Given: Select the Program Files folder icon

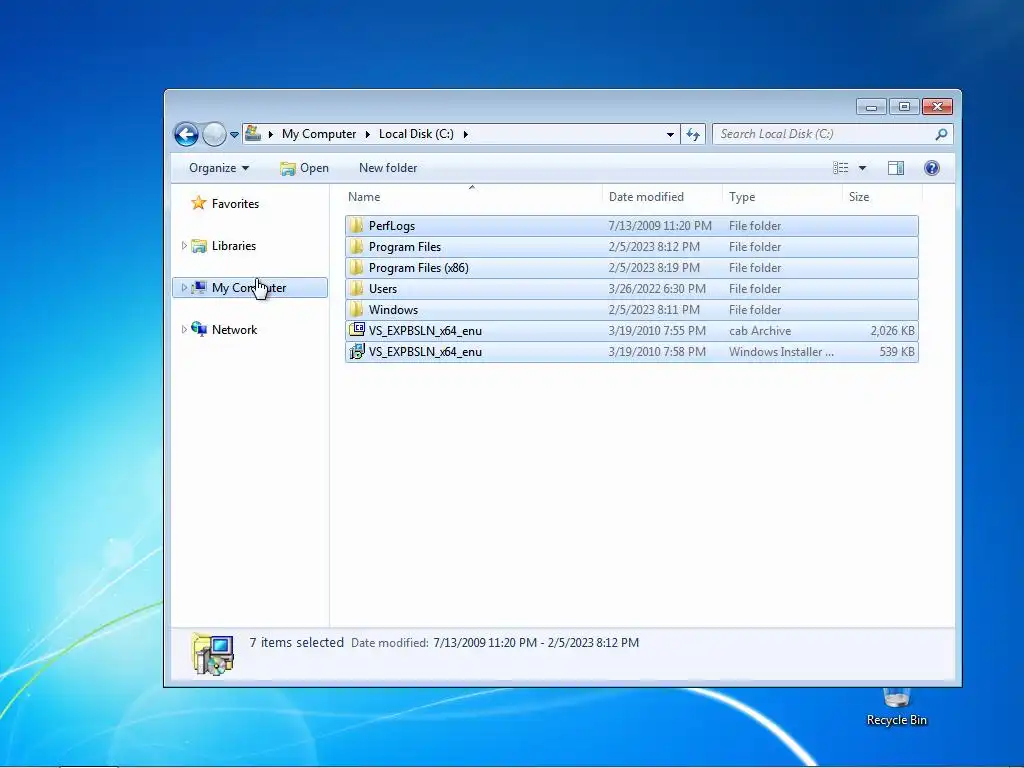Looking at the screenshot, I should [356, 246].
